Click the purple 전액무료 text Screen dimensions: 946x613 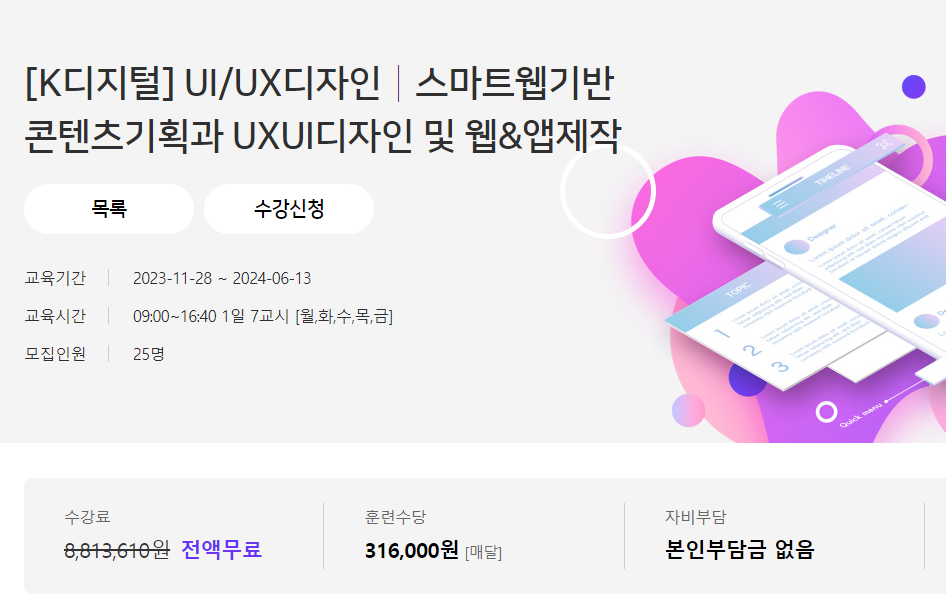tap(221, 550)
